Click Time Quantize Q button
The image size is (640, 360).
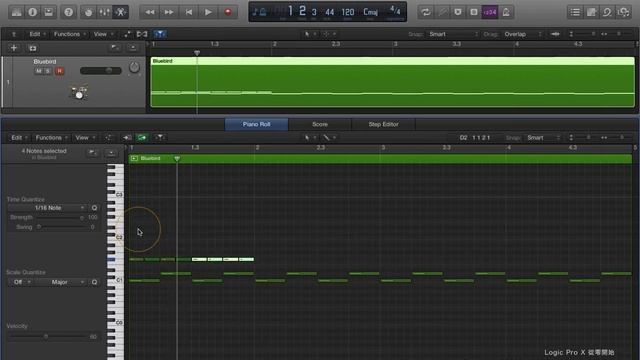pyautogui.click(x=94, y=208)
